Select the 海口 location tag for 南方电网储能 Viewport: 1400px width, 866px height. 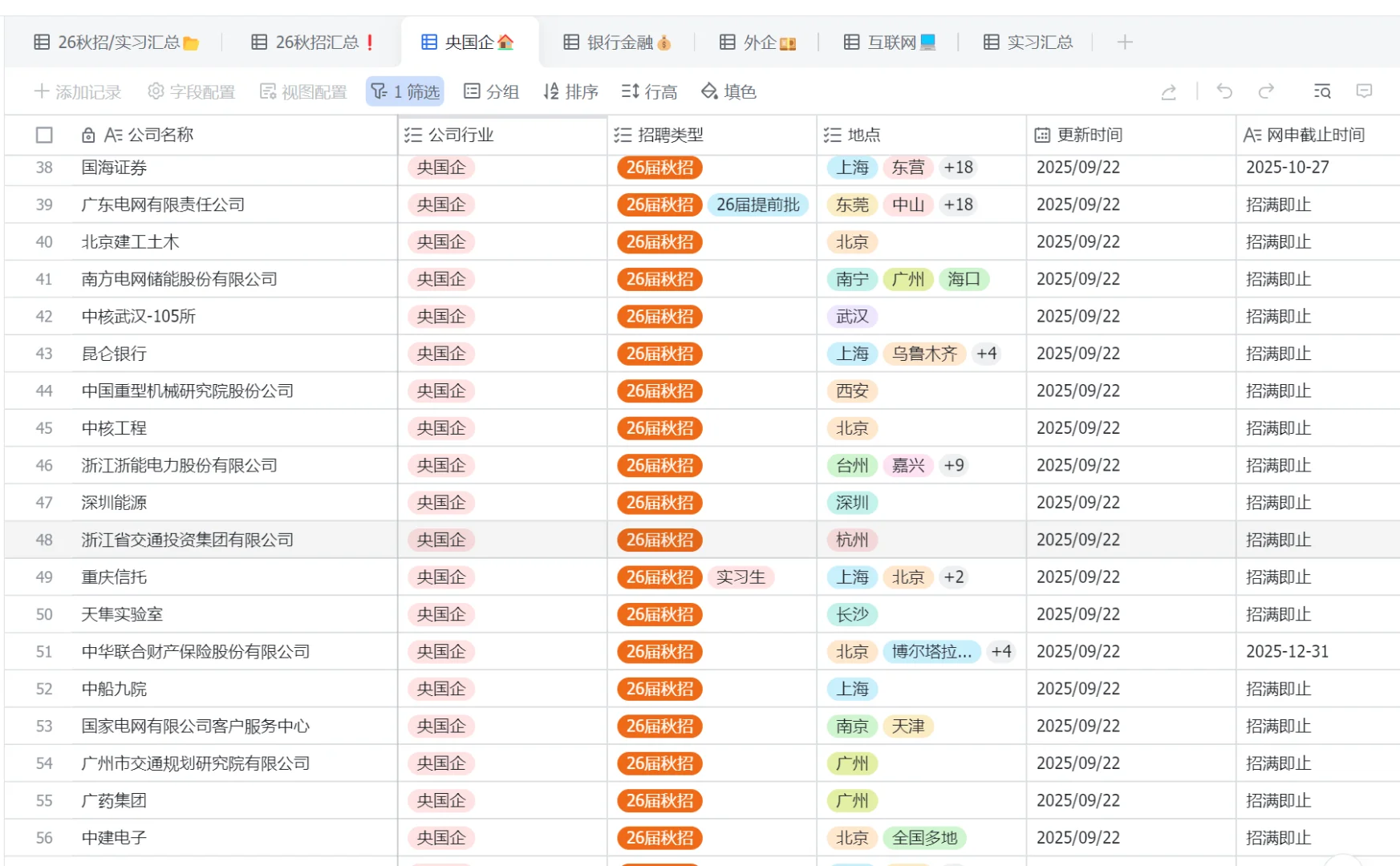(x=964, y=280)
